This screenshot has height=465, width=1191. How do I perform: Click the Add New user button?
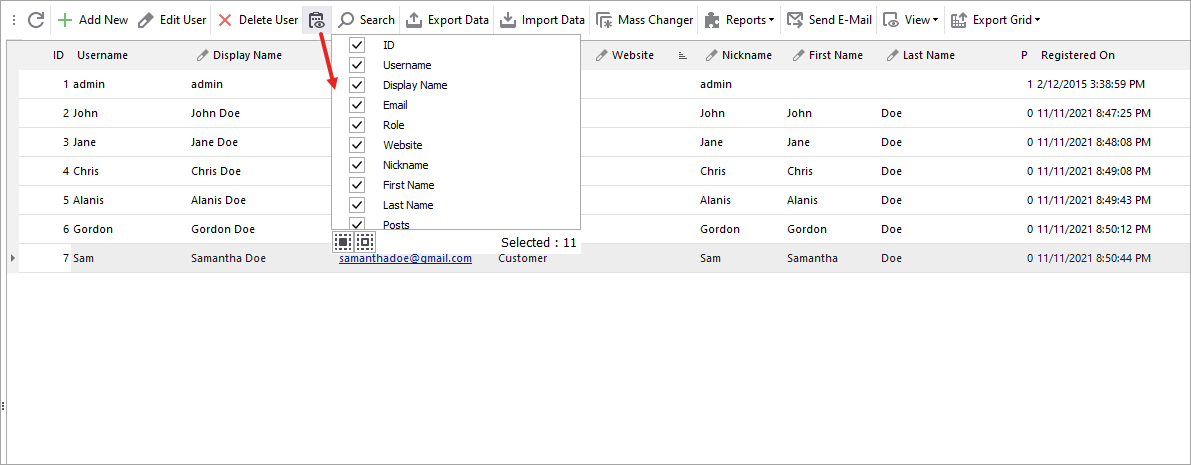pyautogui.click(x=93, y=20)
